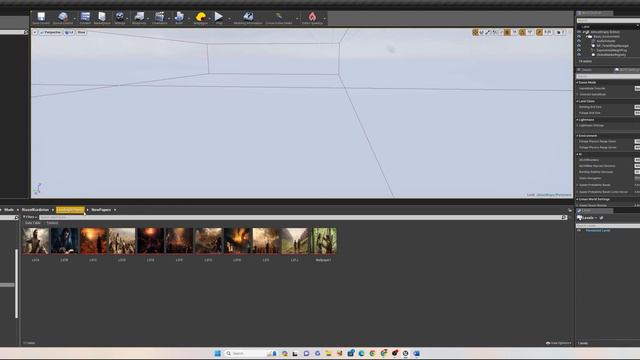Screen dimensions: 640x360
Task: Click the highlighted yellow breadcrumb folder
Action: (x=70, y=210)
